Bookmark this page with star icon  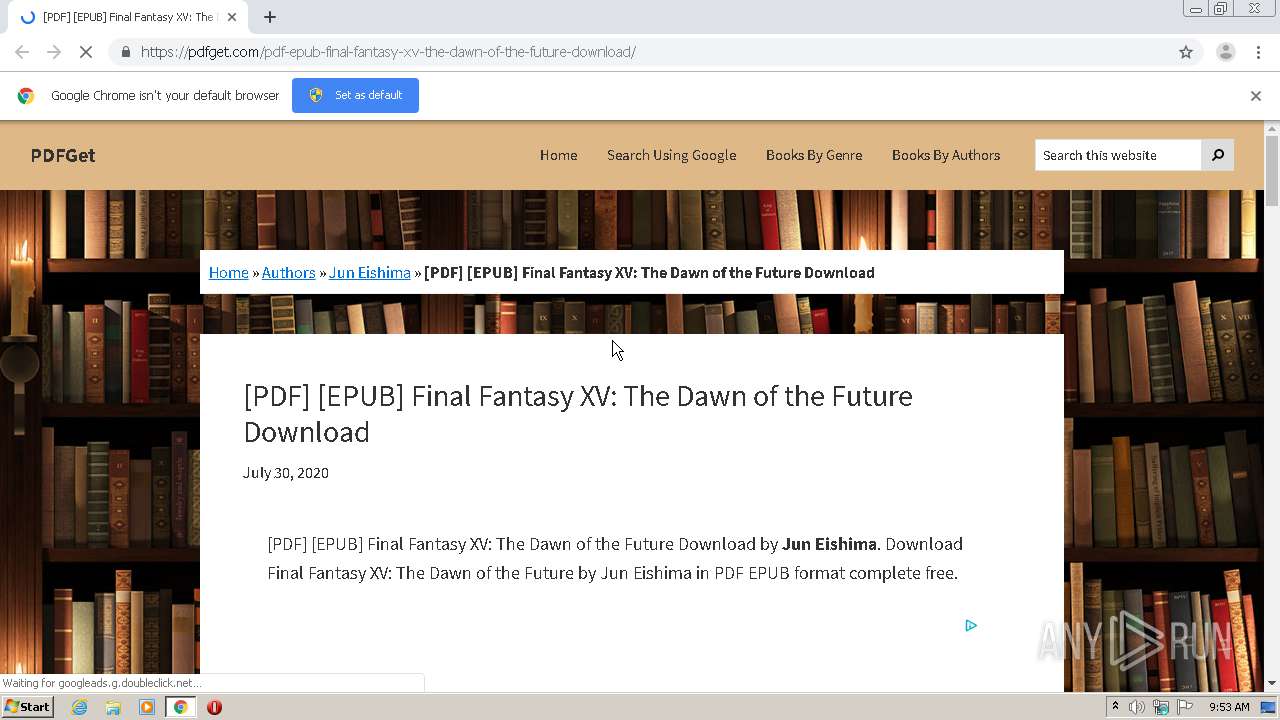(x=1186, y=52)
